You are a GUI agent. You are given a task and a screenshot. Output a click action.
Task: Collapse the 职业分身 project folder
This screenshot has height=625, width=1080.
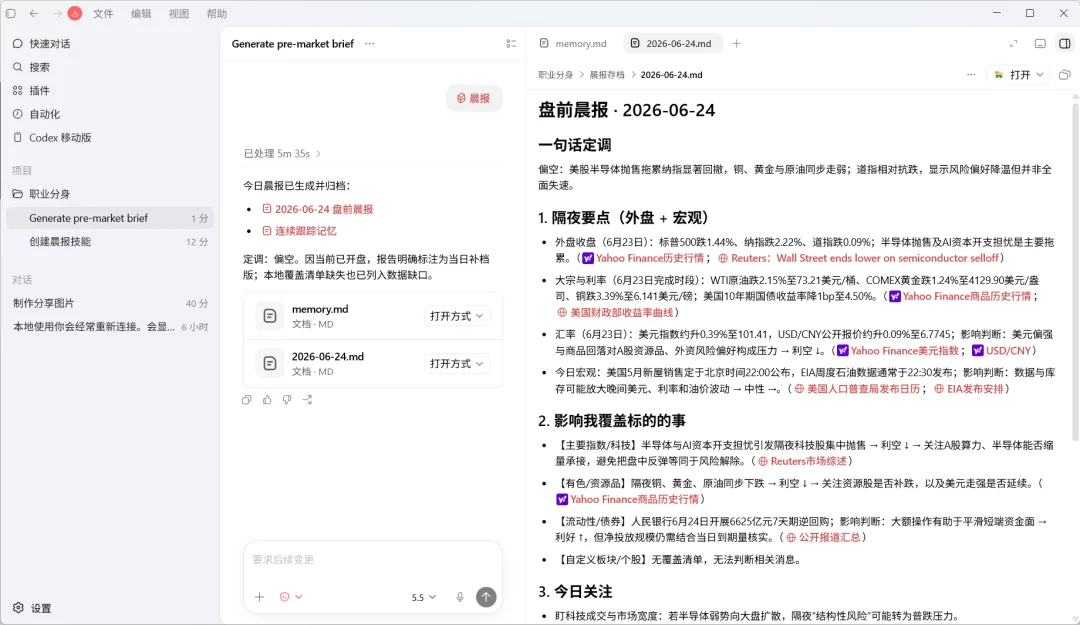(41, 194)
